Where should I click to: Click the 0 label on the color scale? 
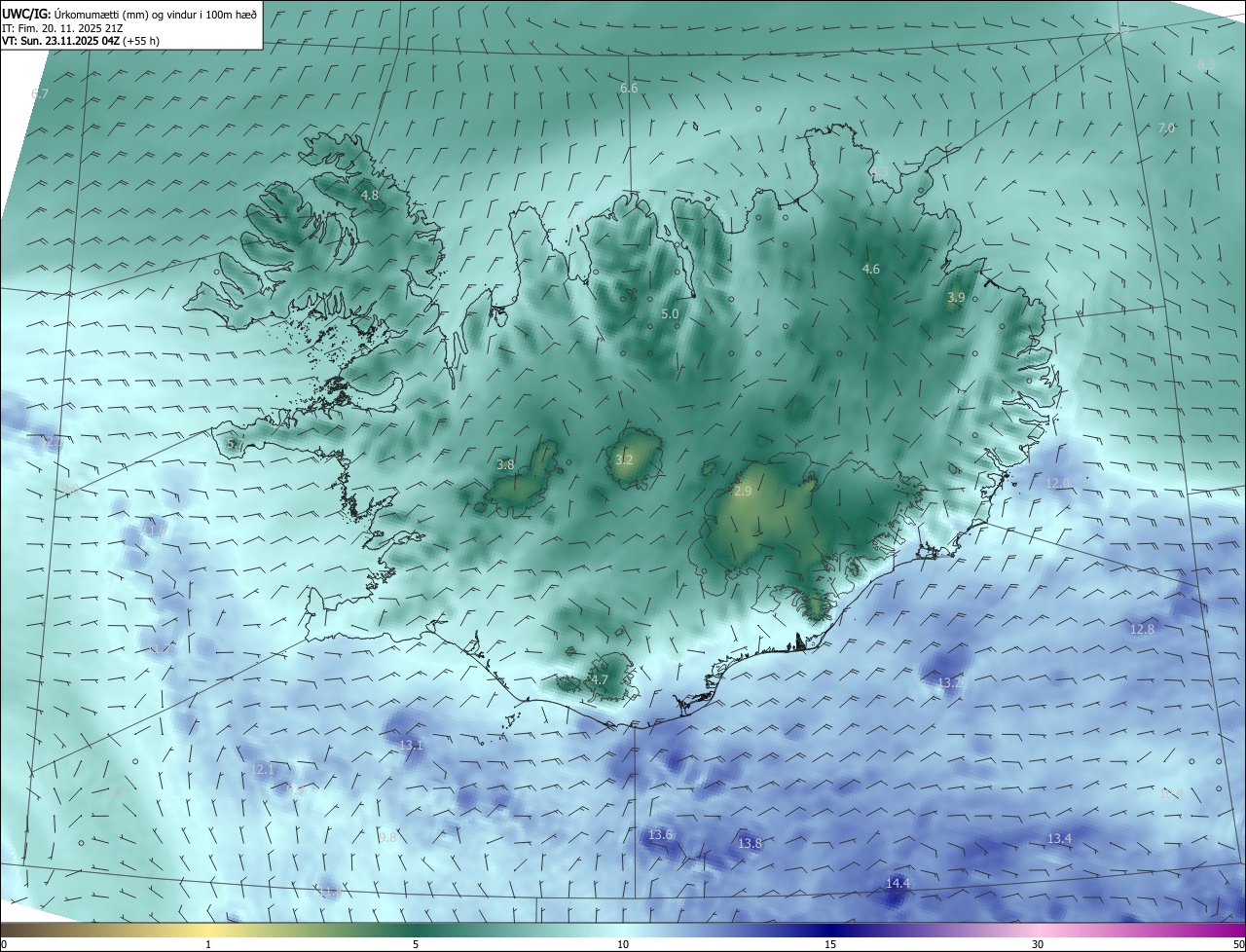point(3,945)
